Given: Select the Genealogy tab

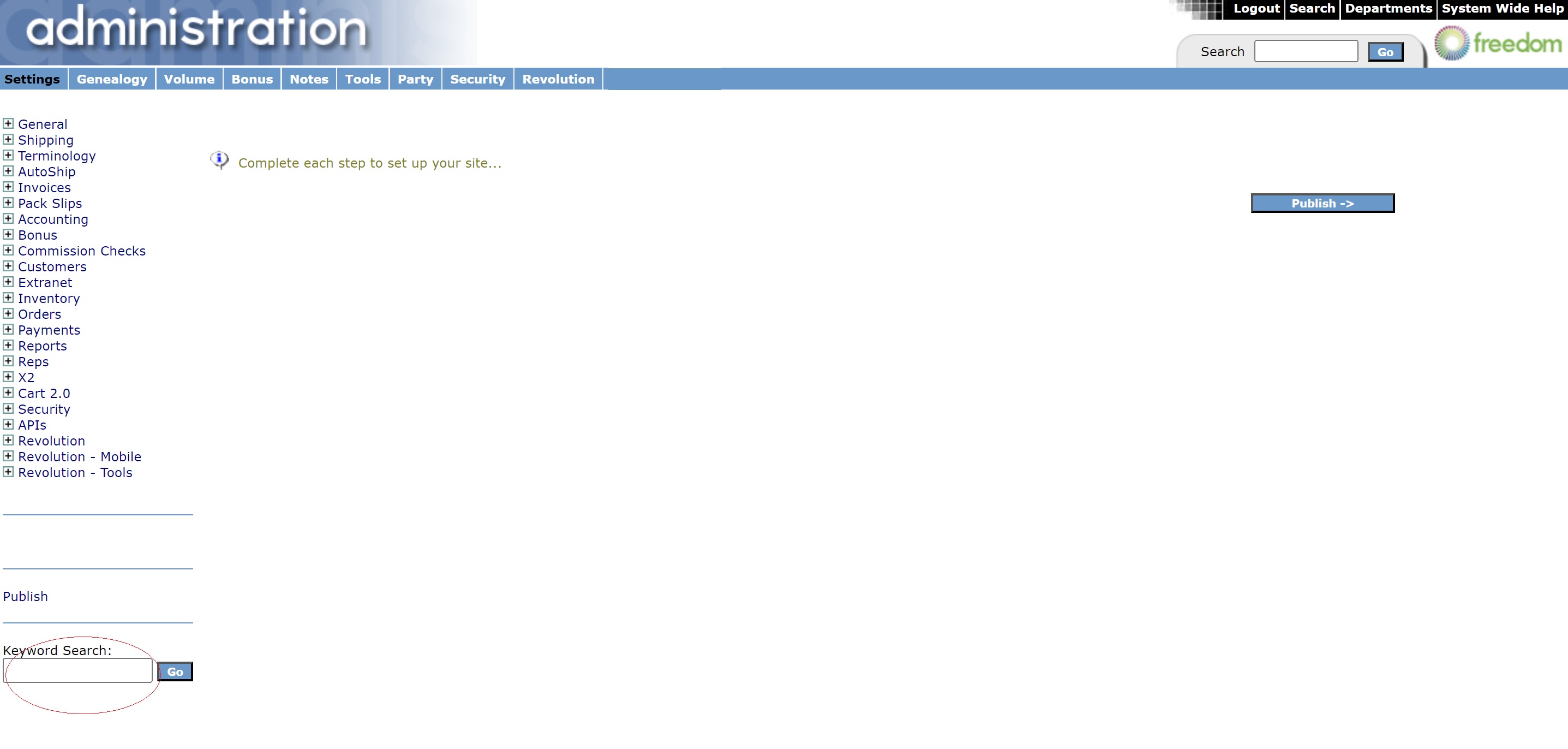Looking at the screenshot, I should [x=112, y=79].
